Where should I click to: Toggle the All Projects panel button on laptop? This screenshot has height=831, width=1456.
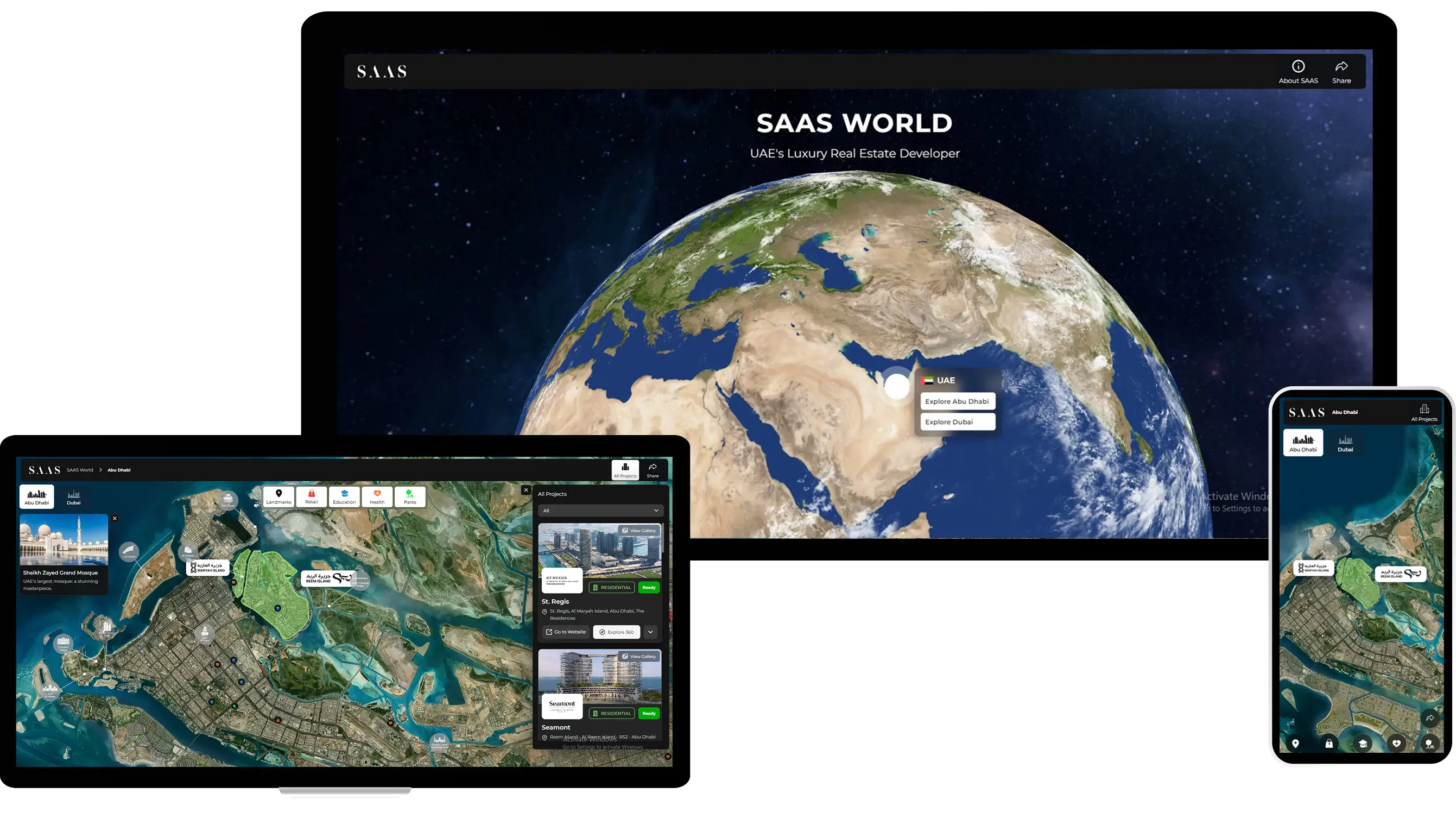[x=625, y=470]
